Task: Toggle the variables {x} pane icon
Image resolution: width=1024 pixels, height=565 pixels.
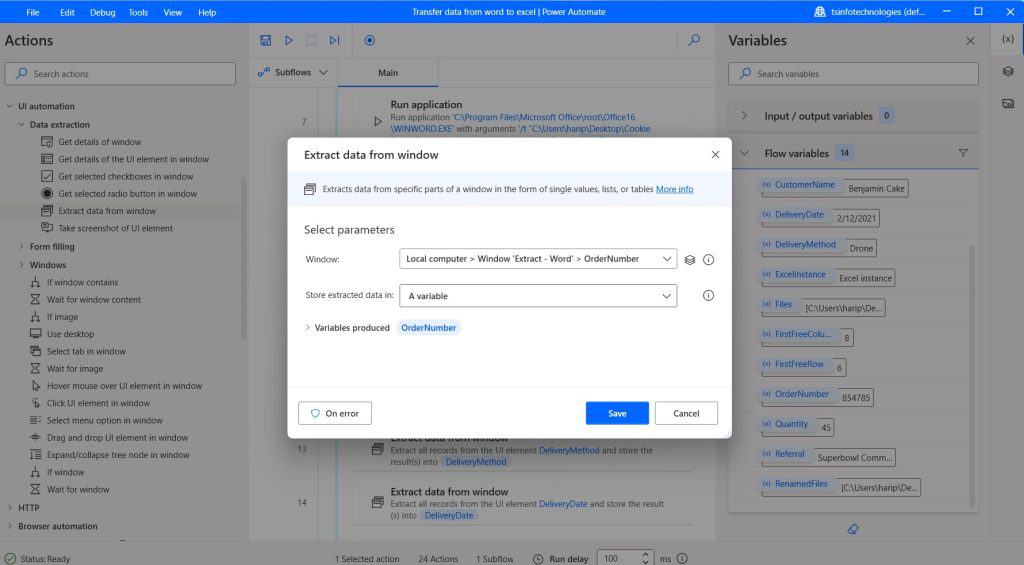Action: click(x=1008, y=39)
